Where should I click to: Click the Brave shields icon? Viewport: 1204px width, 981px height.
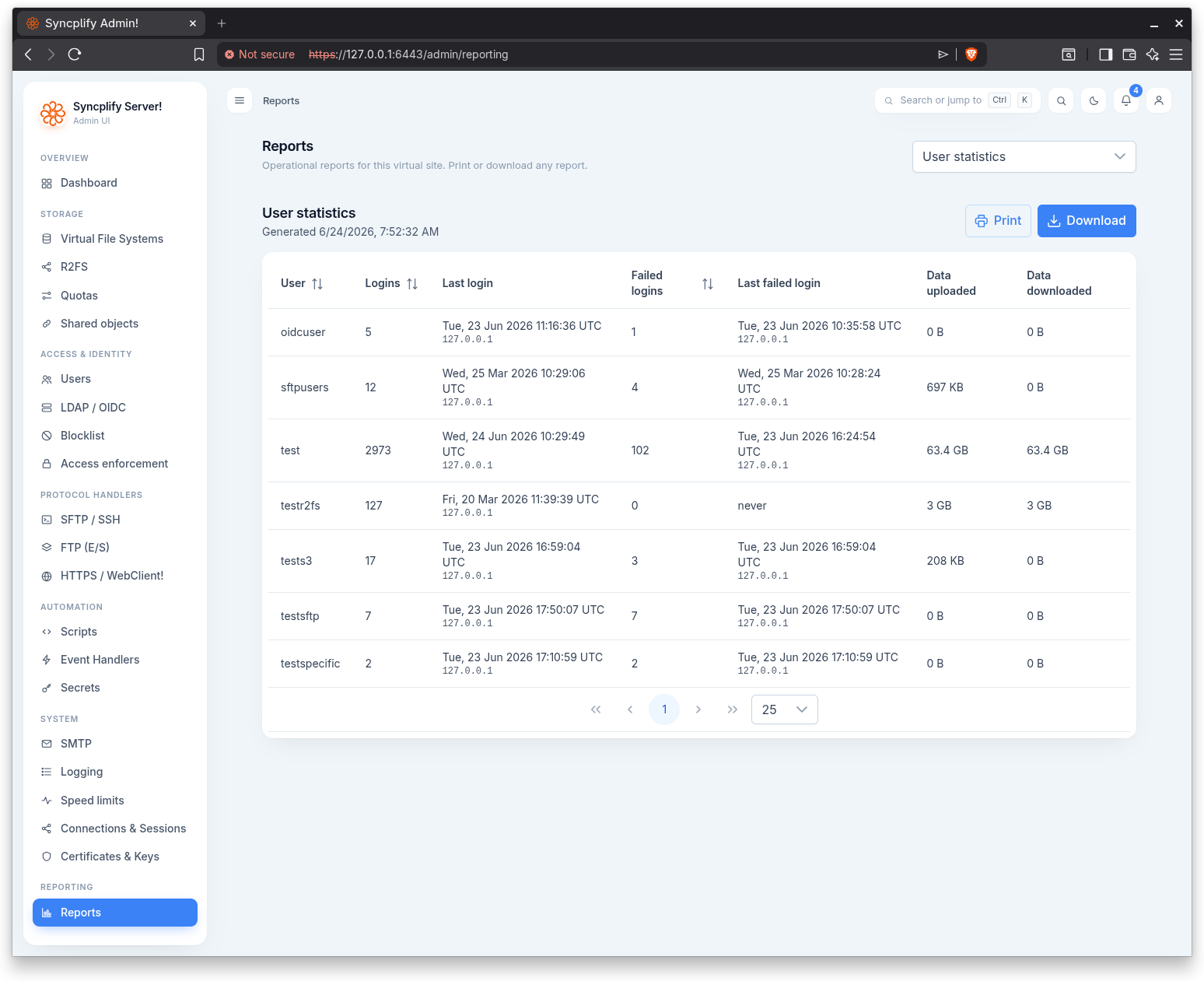[971, 54]
